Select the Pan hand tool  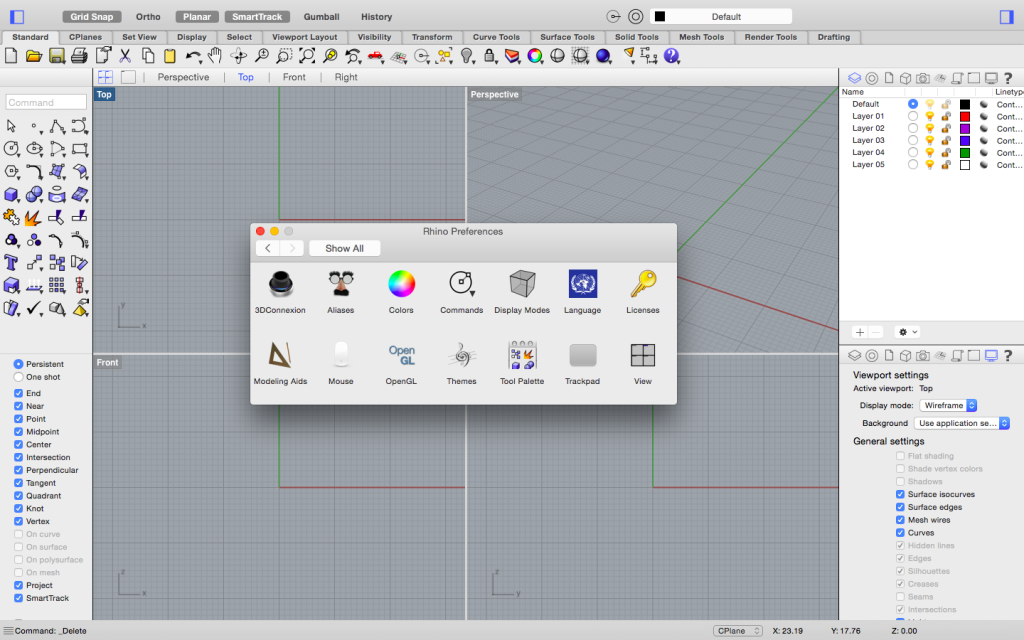tap(215, 56)
